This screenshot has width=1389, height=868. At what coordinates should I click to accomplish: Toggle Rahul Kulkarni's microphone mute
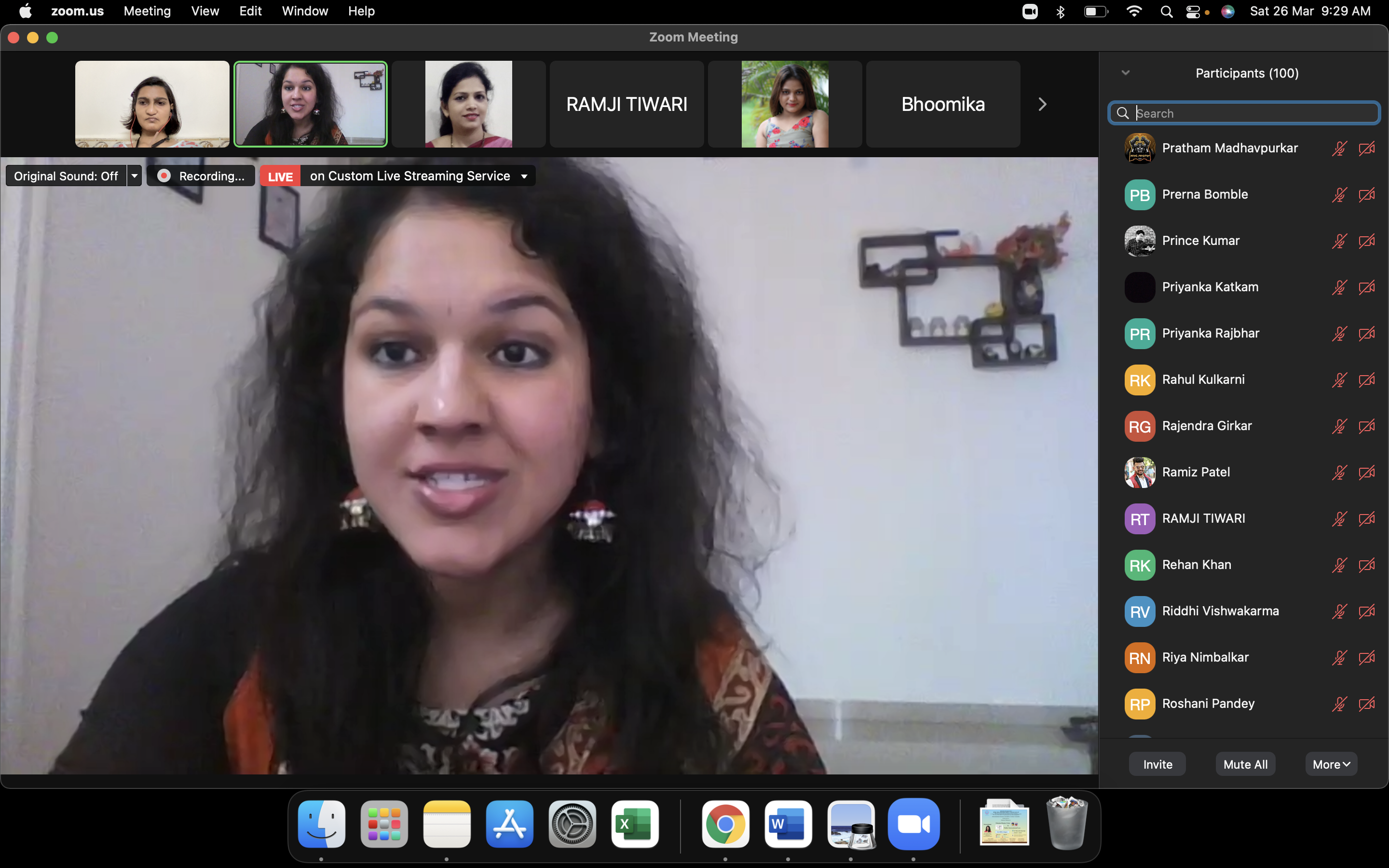coord(1339,380)
